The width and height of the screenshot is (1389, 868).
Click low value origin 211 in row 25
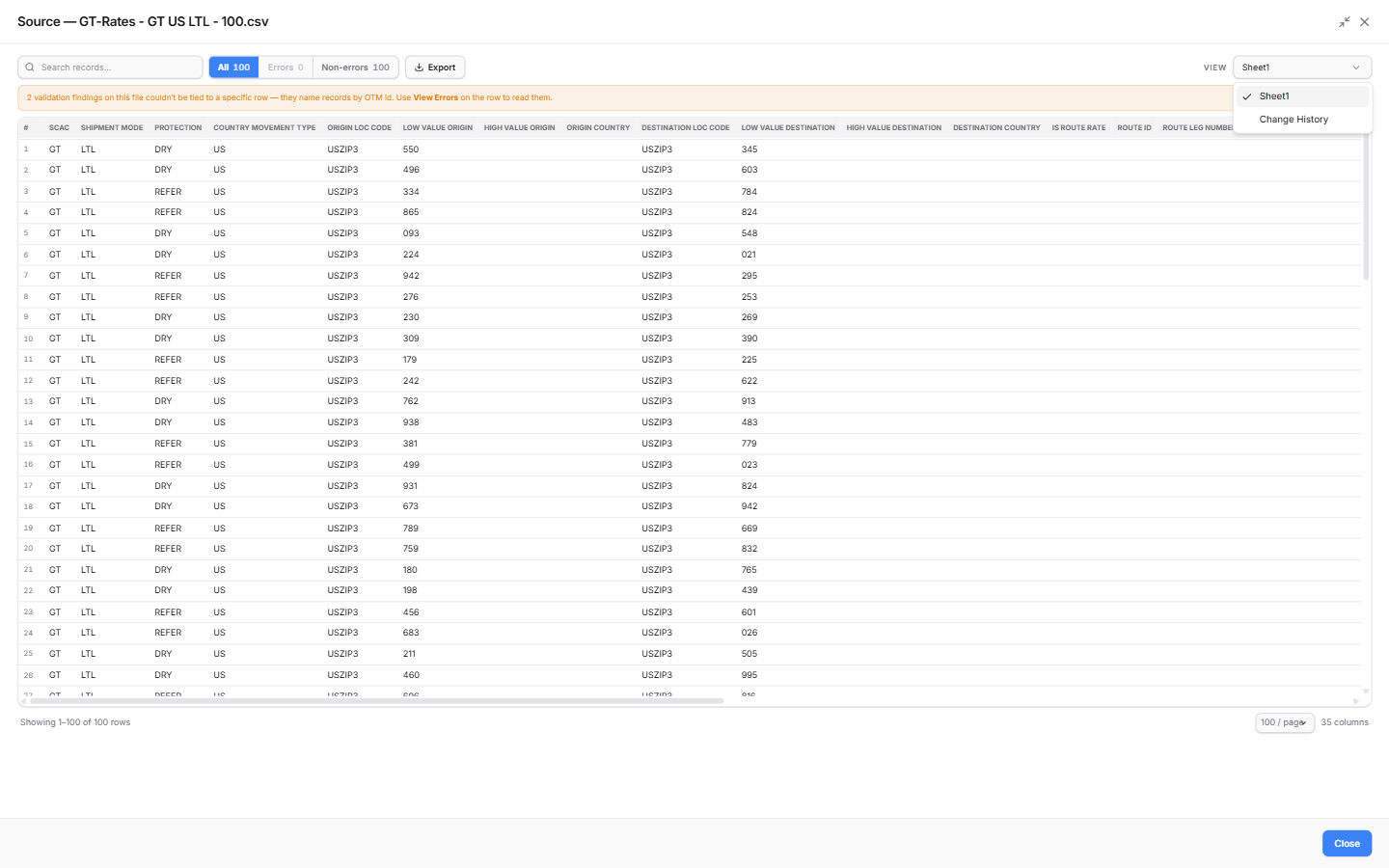[x=410, y=654]
